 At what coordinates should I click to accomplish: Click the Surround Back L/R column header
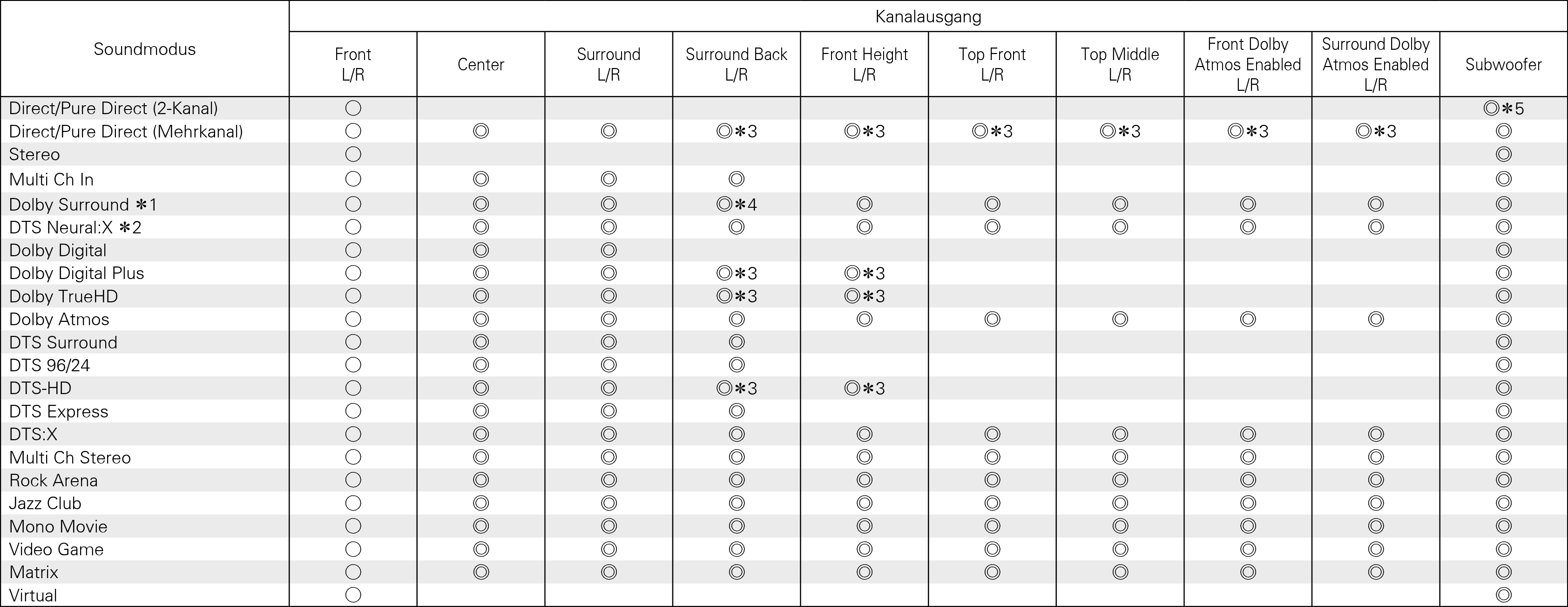(x=737, y=64)
